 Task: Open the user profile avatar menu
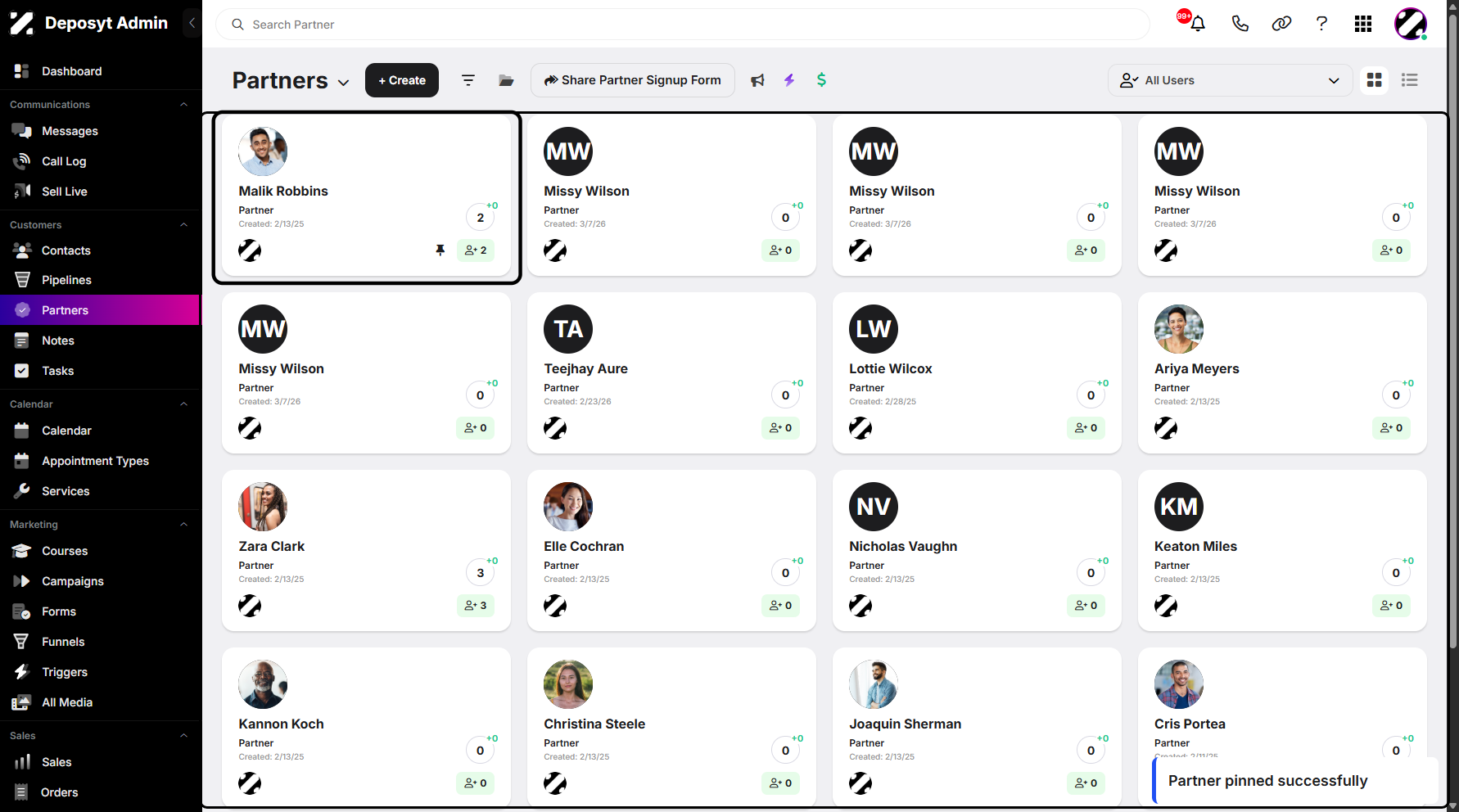pyautogui.click(x=1411, y=24)
